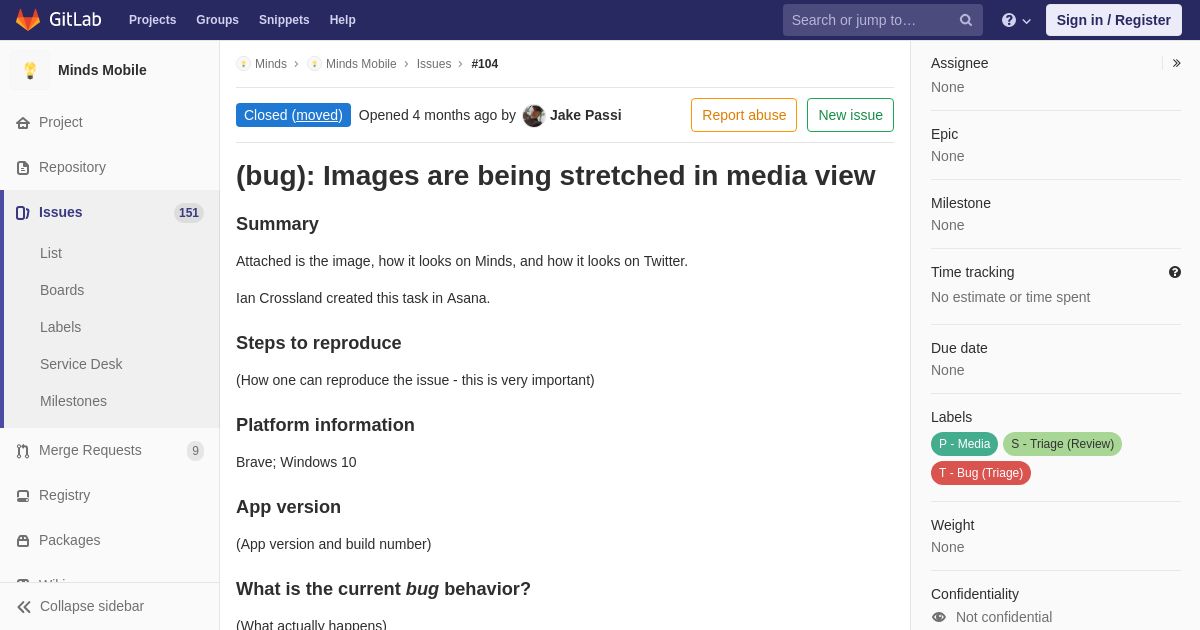Click the Summary heading
The width and height of the screenshot is (1200, 630).
tap(277, 224)
